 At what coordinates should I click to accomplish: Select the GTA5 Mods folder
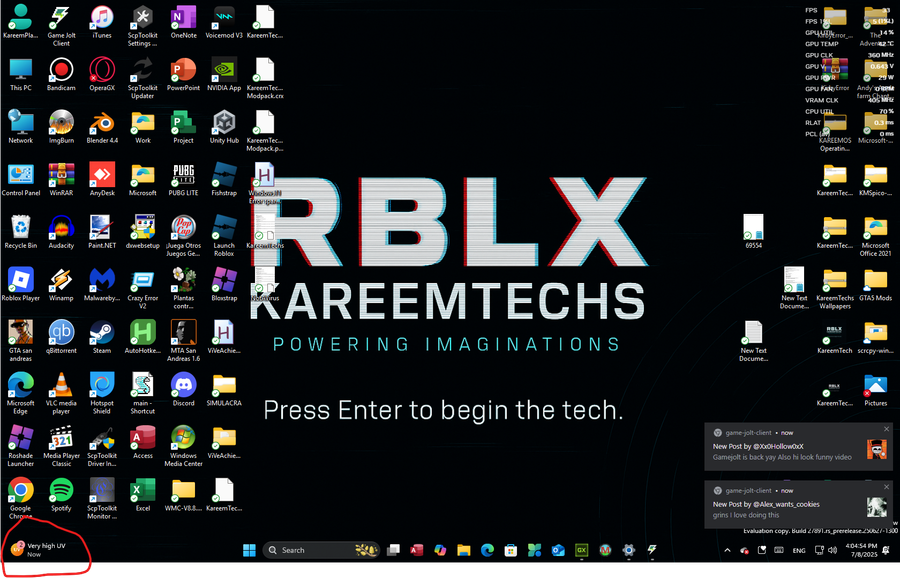click(875, 285)
